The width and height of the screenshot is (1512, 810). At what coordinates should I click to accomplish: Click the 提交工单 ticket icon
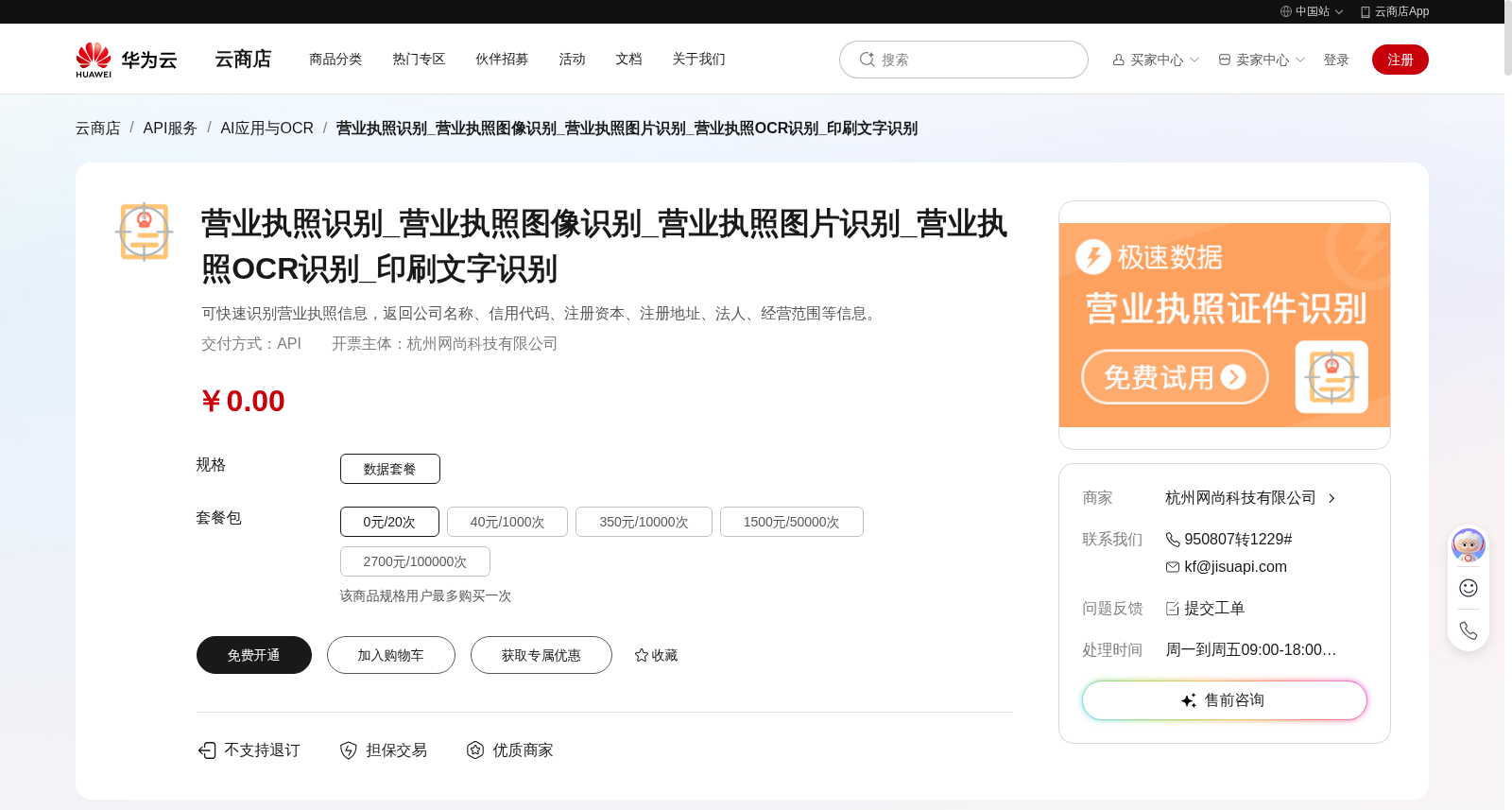1173,609
